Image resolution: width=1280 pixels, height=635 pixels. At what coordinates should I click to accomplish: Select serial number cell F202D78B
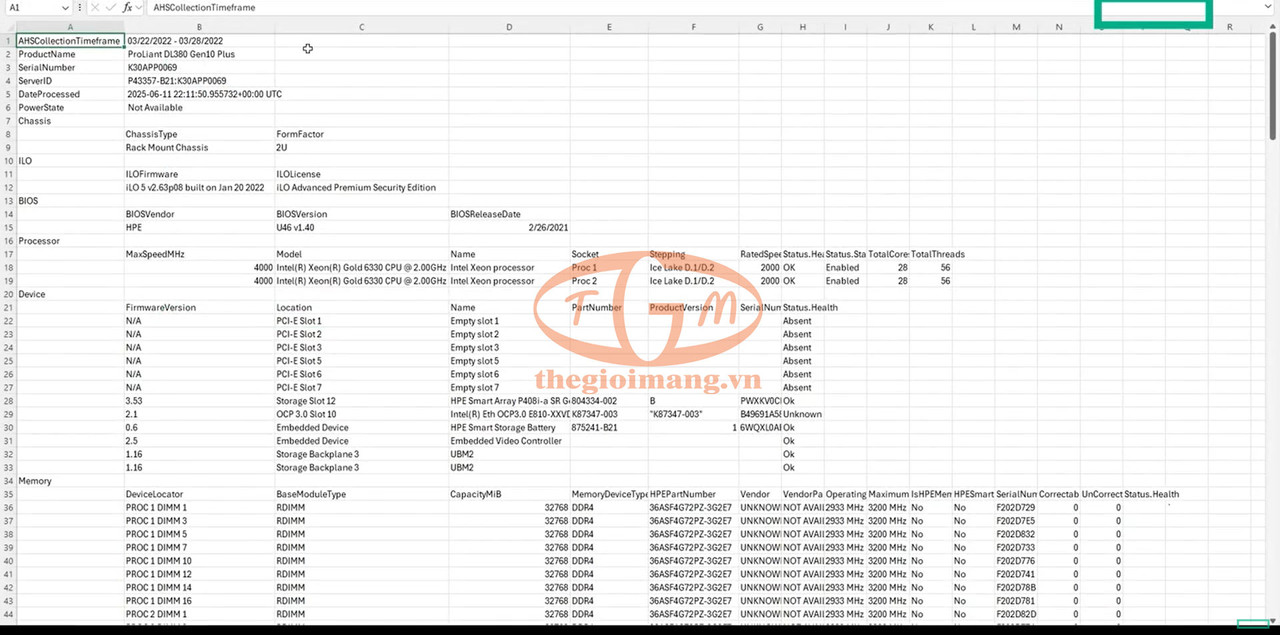[x=1016, y=587]
